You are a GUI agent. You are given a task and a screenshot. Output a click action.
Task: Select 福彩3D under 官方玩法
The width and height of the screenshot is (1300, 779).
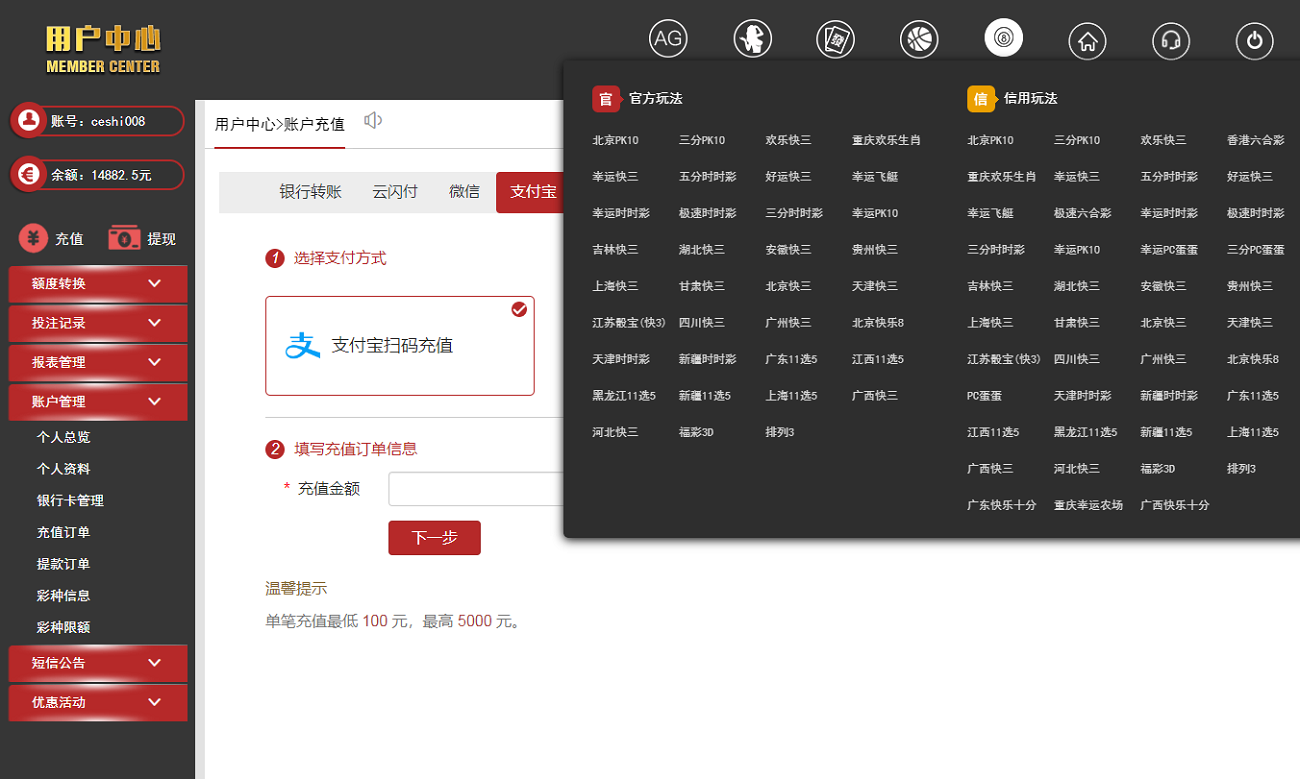[696, 432]
